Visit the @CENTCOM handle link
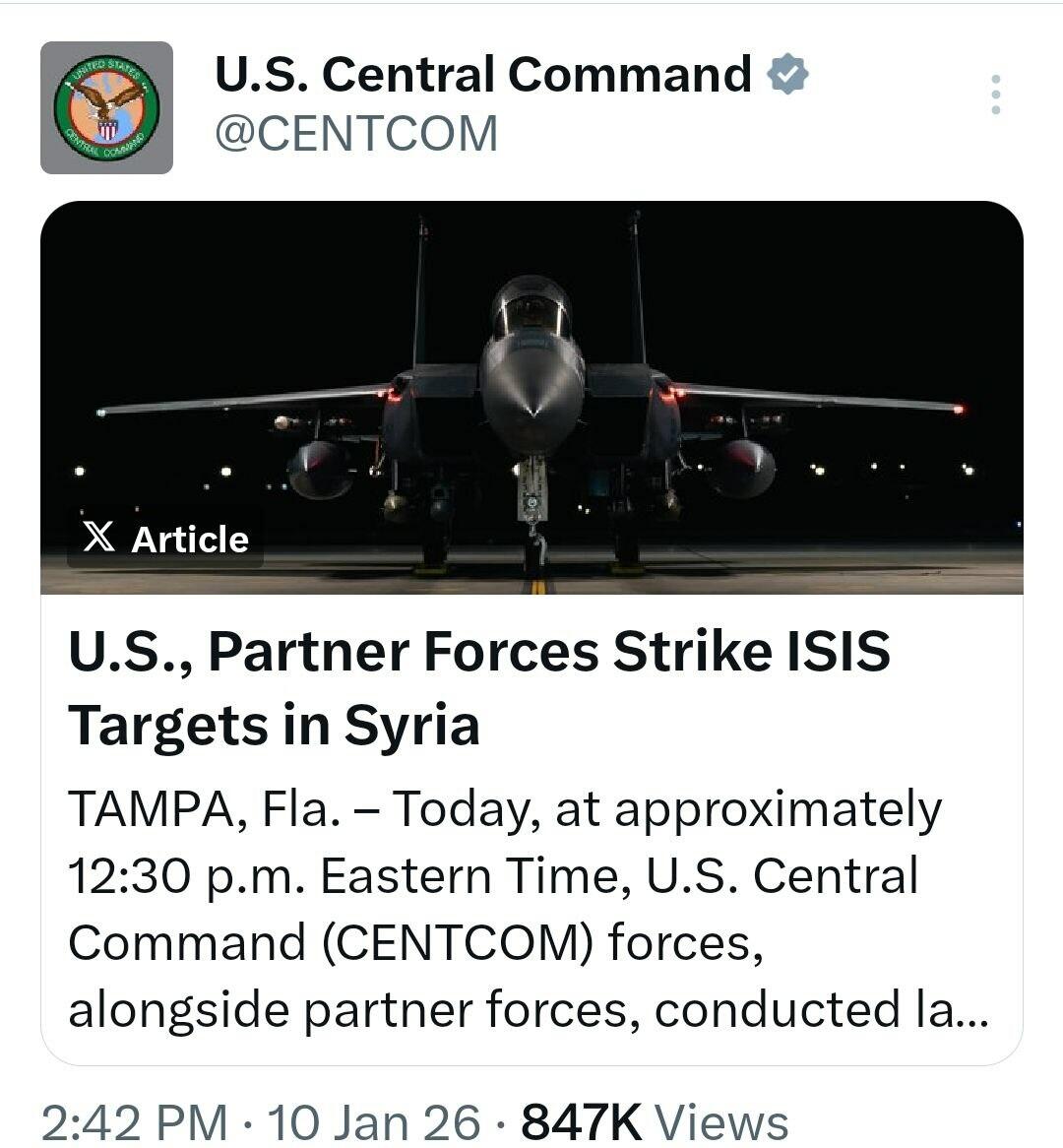Viewport: 1063px width, 1148px height. pos(356,134)
